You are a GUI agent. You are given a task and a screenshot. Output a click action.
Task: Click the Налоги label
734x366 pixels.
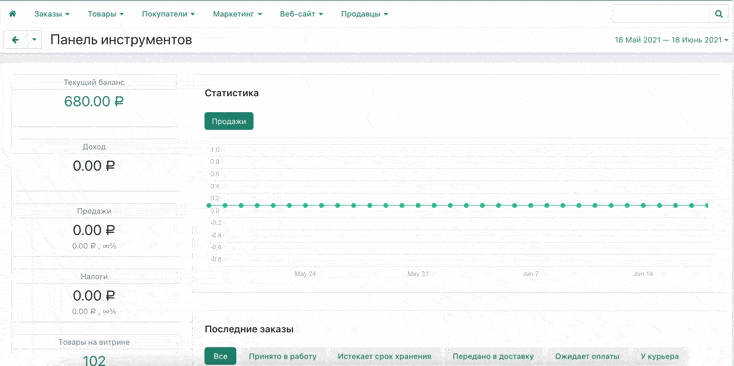tap(94, 277)
